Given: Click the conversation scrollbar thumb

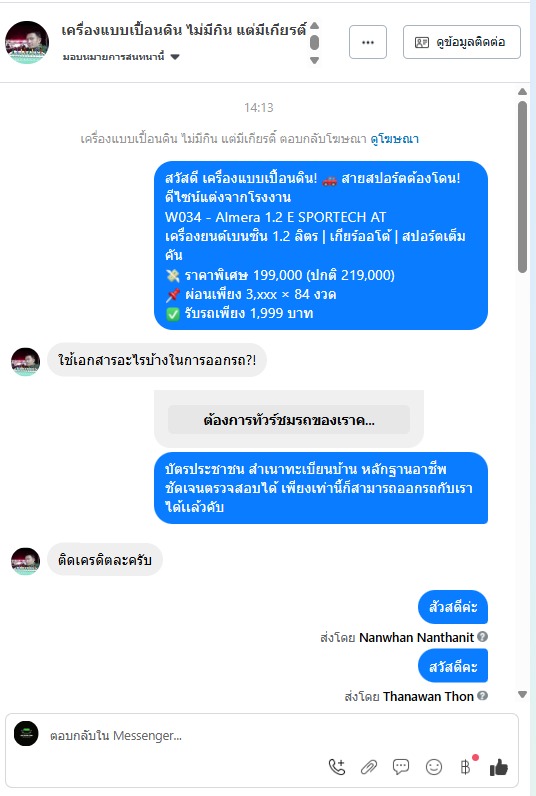Looking at the screenshot, I should (522, 187).
